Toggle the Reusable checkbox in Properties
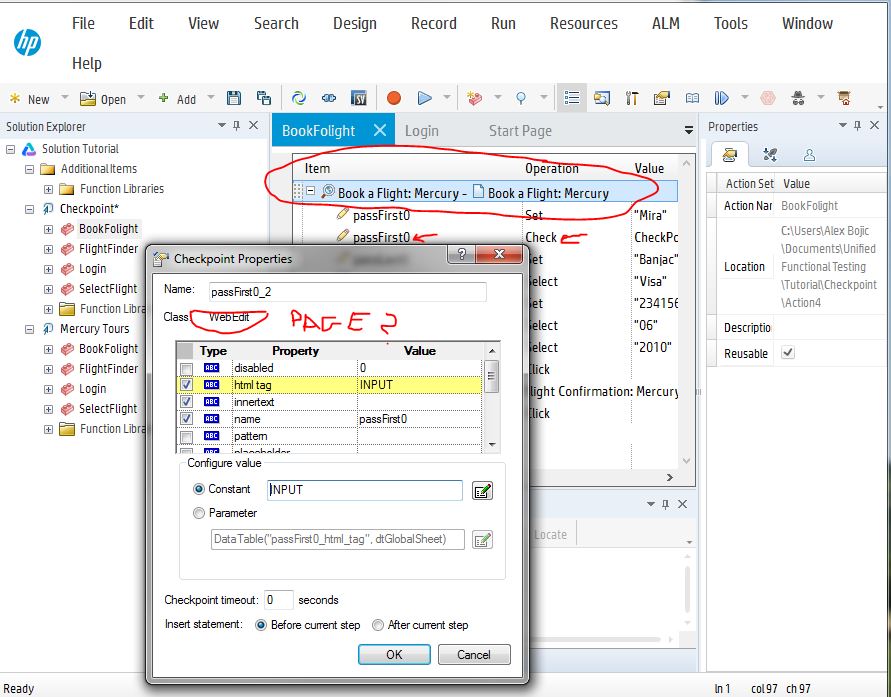Image resolution: width=891 pixels, height=697 pixels. 788,353
